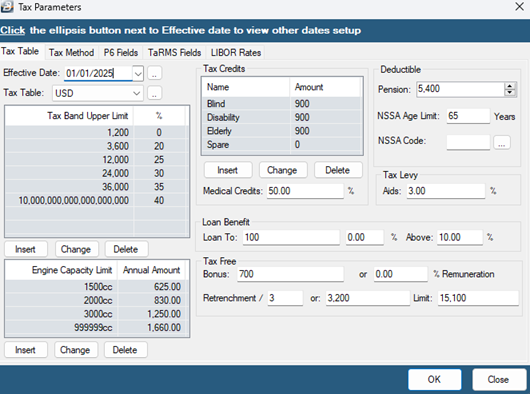Click Change under the Tax Credits table
Viewport: 530px width, 394px height.
tap(282, 170)
